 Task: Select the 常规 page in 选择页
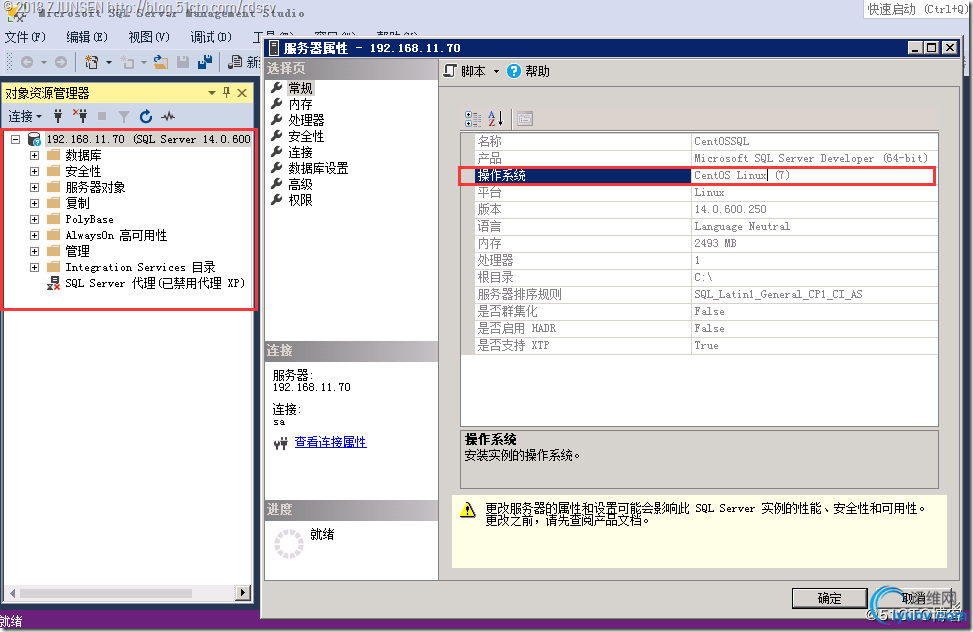coord(300,88)
